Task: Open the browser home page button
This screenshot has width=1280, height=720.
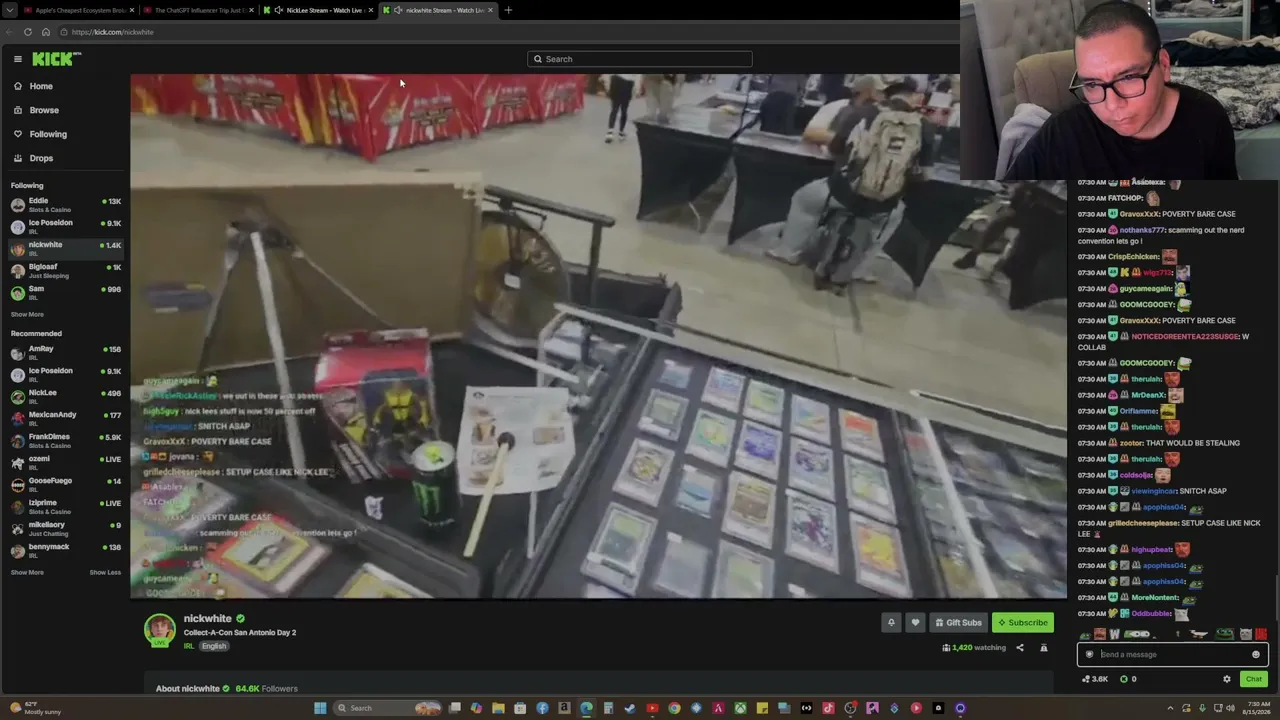Action: click(46, 32)
